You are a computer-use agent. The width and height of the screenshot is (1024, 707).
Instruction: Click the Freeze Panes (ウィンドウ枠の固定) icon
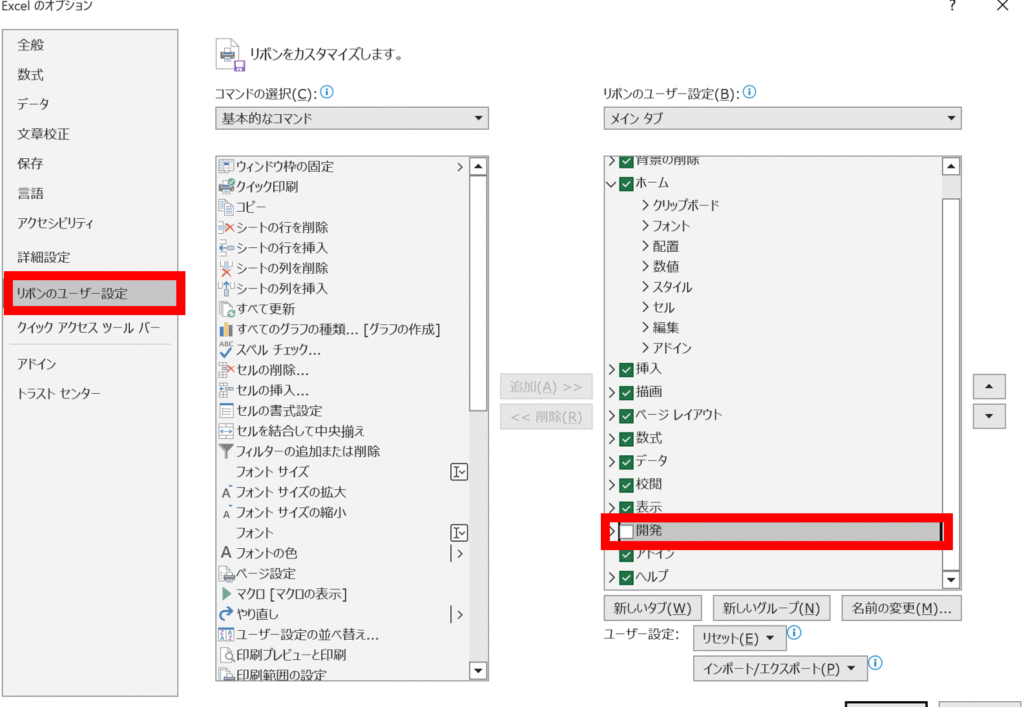coord(226,166)
